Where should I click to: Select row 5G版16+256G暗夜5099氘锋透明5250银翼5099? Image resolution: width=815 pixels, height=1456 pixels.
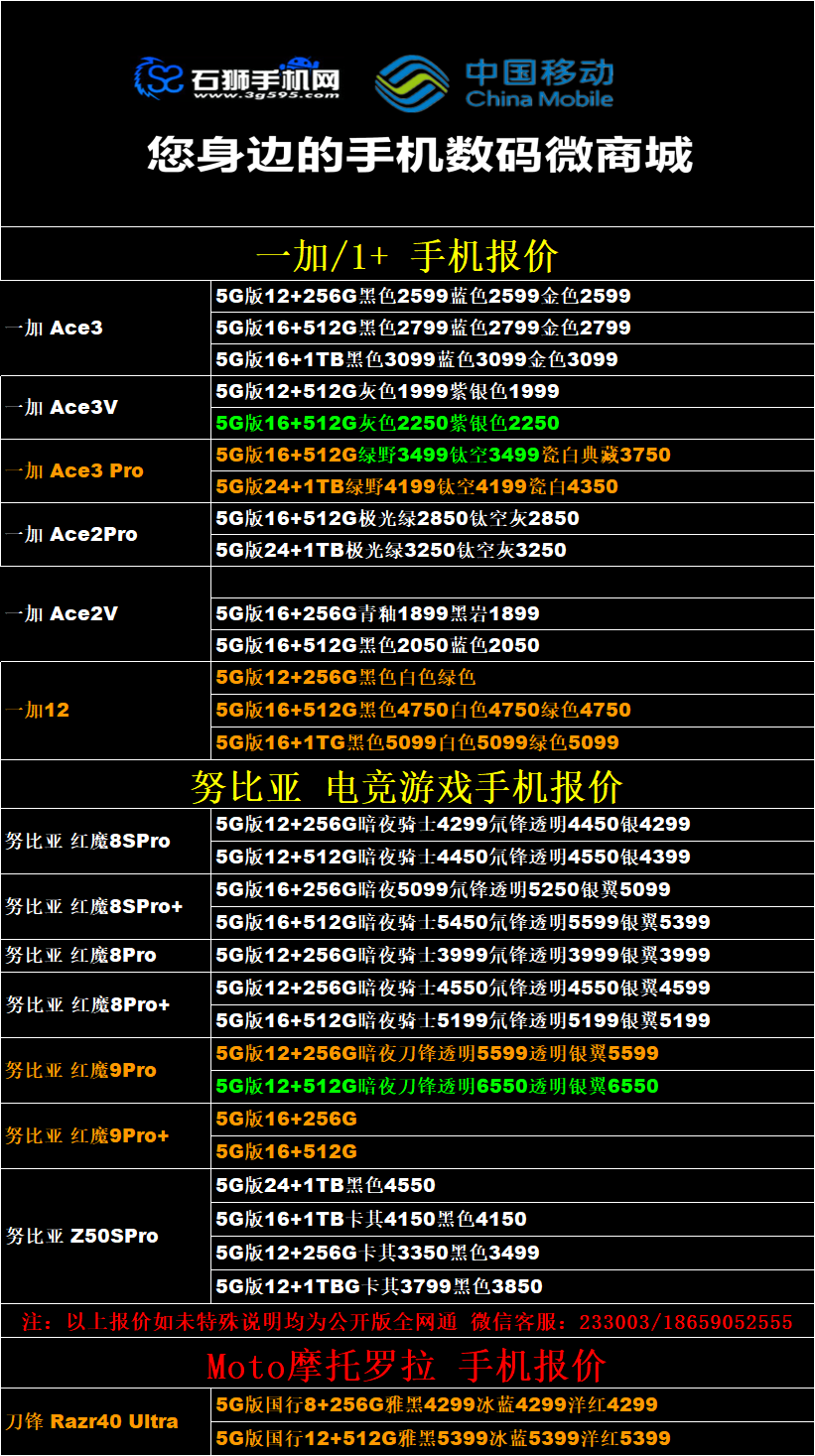click(x=512, y=889)
